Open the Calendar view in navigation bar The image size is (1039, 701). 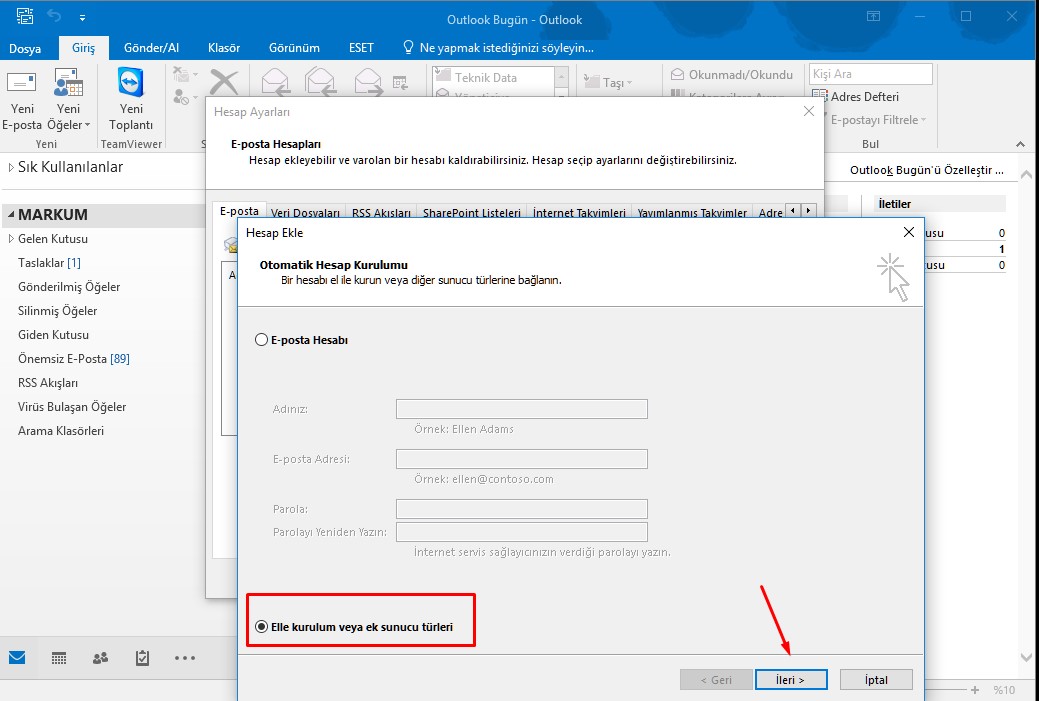click(59, 658)
